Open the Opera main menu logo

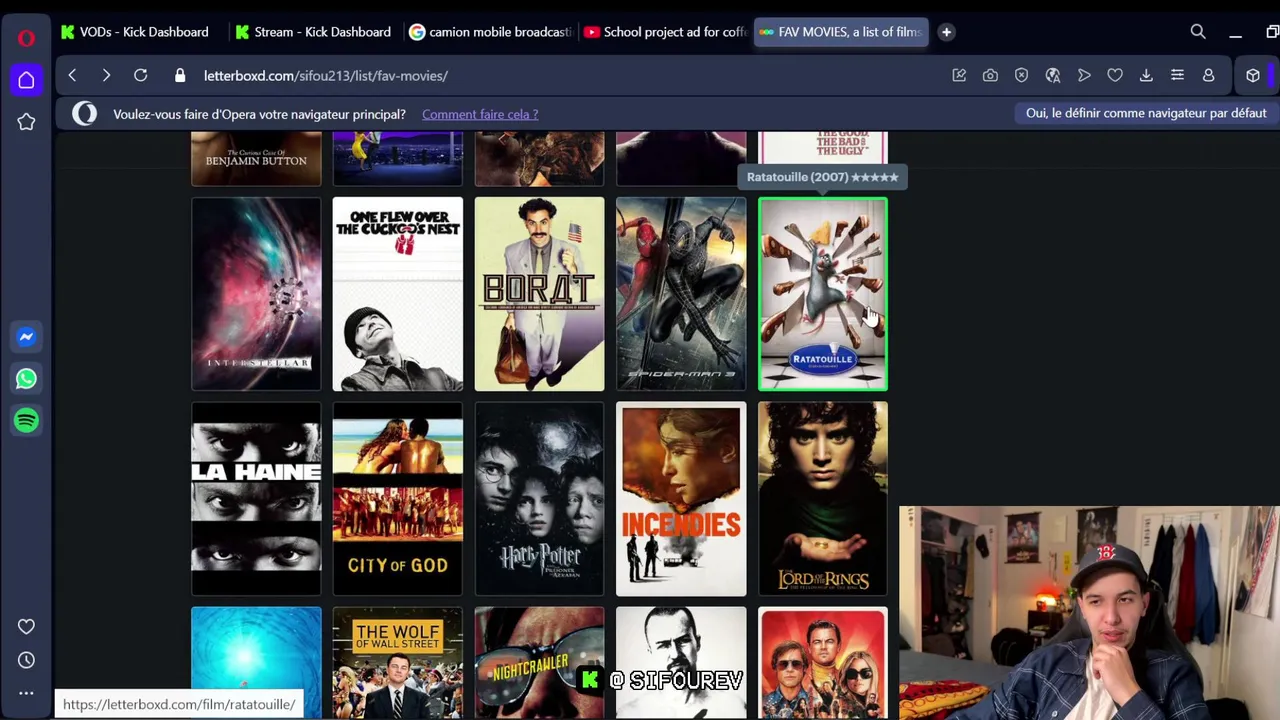26,39
